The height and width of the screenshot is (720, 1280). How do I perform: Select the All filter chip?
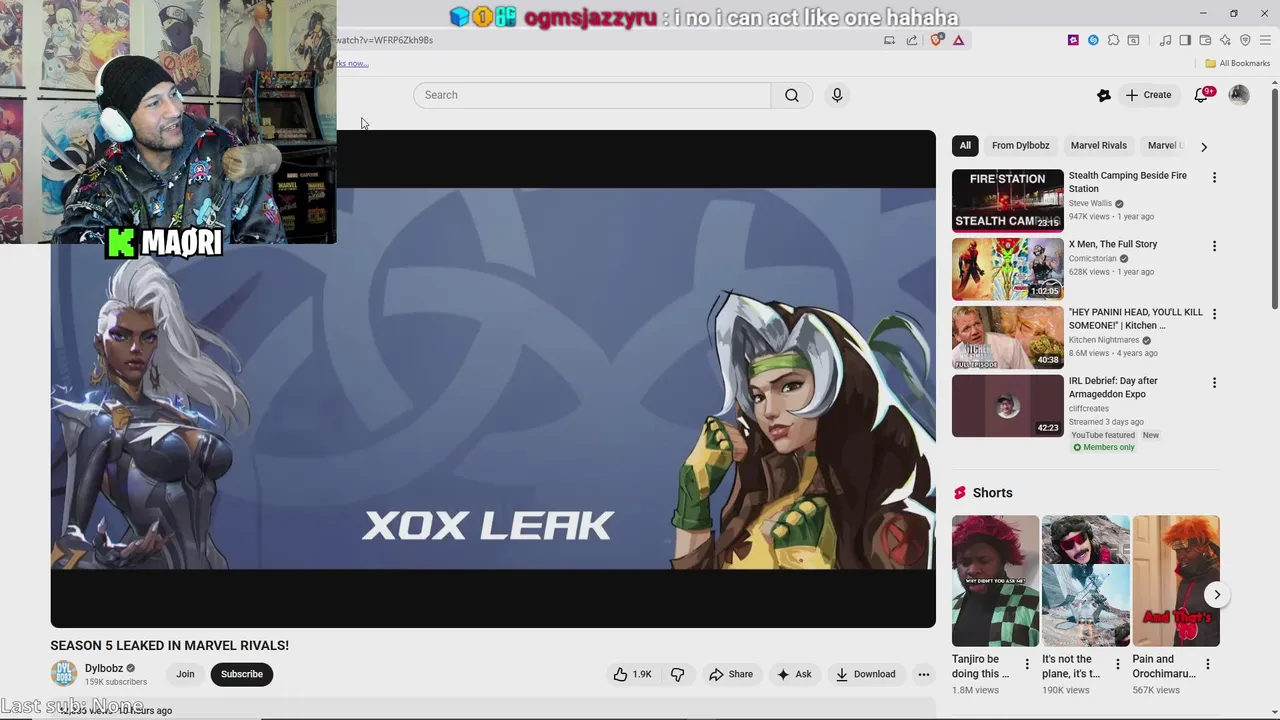[965, 146]
